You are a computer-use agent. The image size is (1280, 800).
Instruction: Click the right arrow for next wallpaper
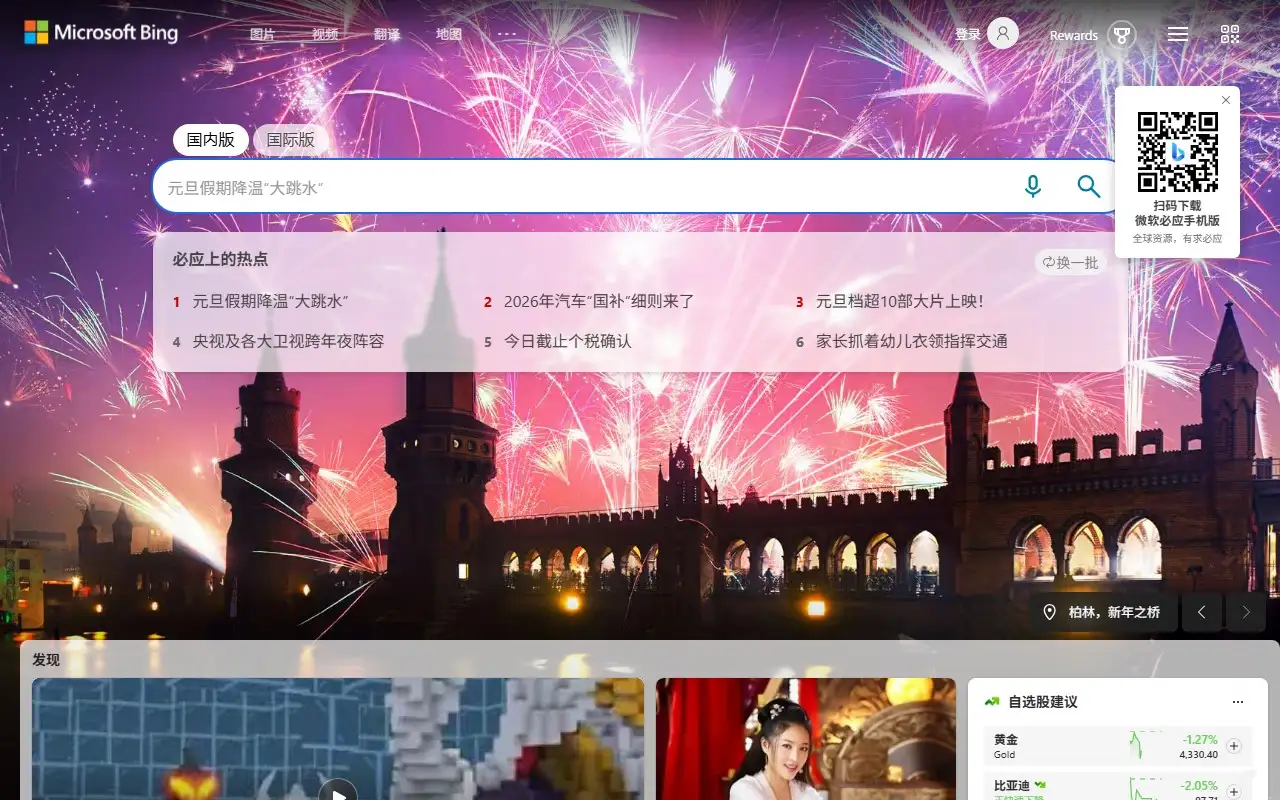tap(1245, 612)
